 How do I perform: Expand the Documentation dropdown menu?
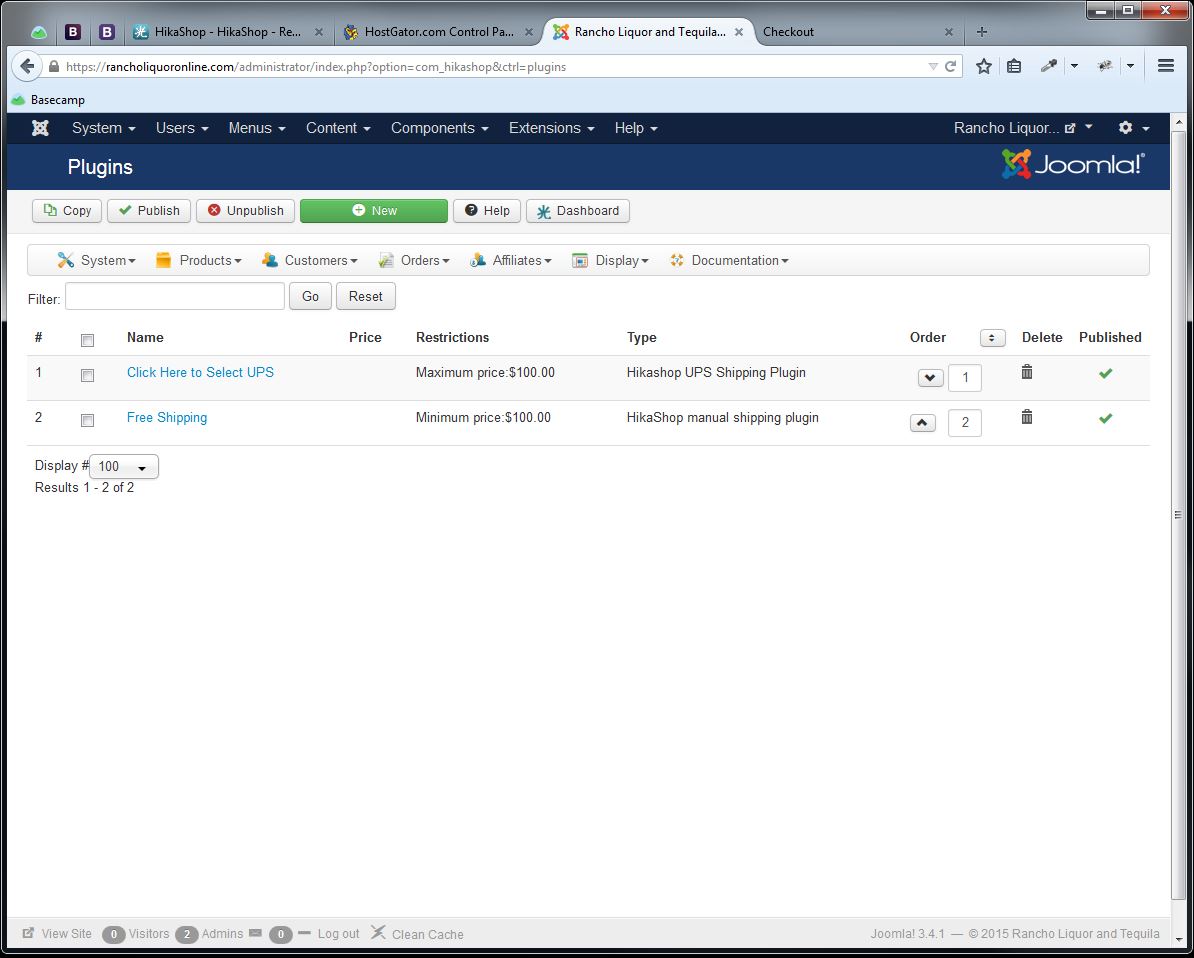click(729, 260)
